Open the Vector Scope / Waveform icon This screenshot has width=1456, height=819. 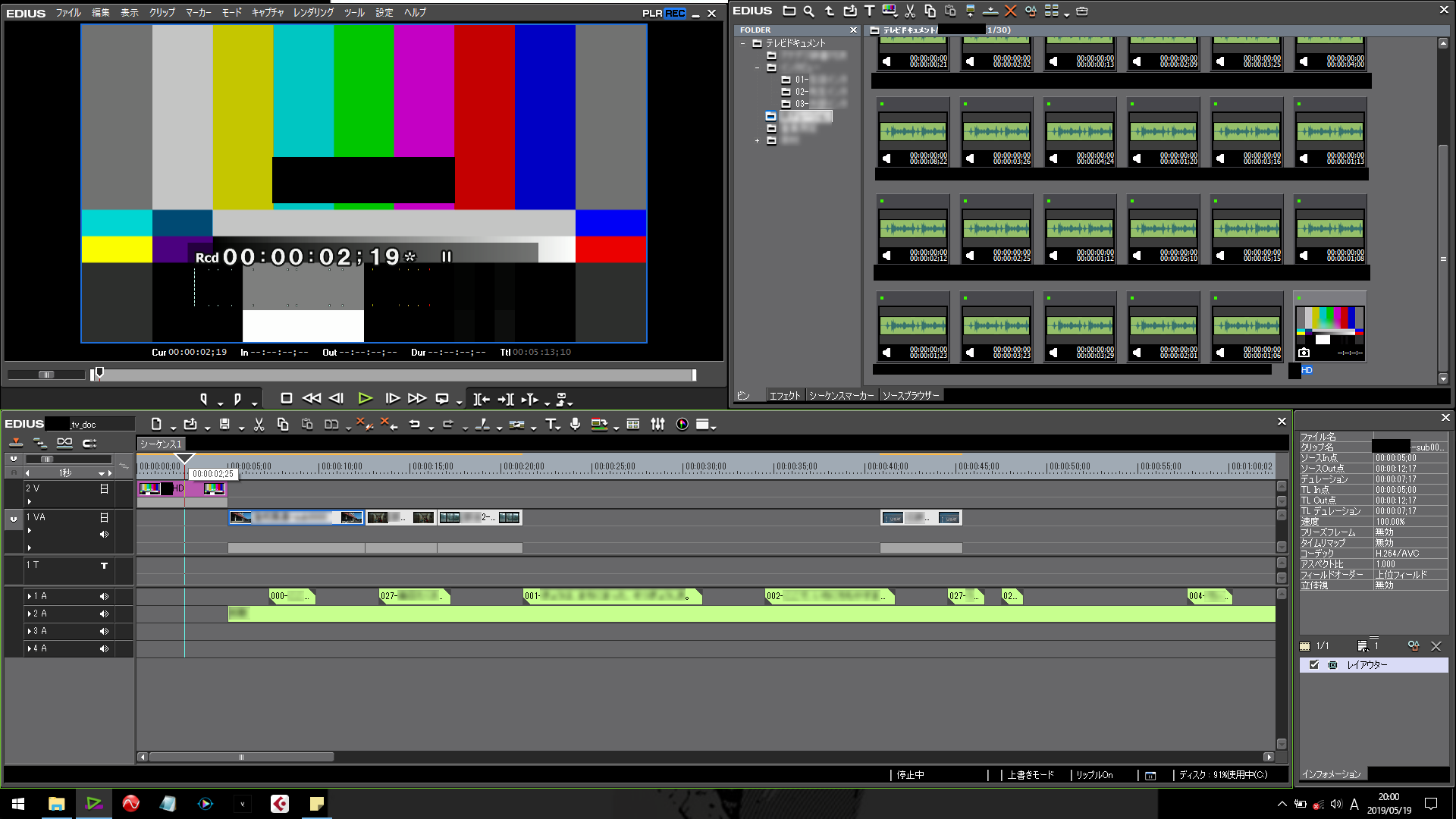click(682, 425)
